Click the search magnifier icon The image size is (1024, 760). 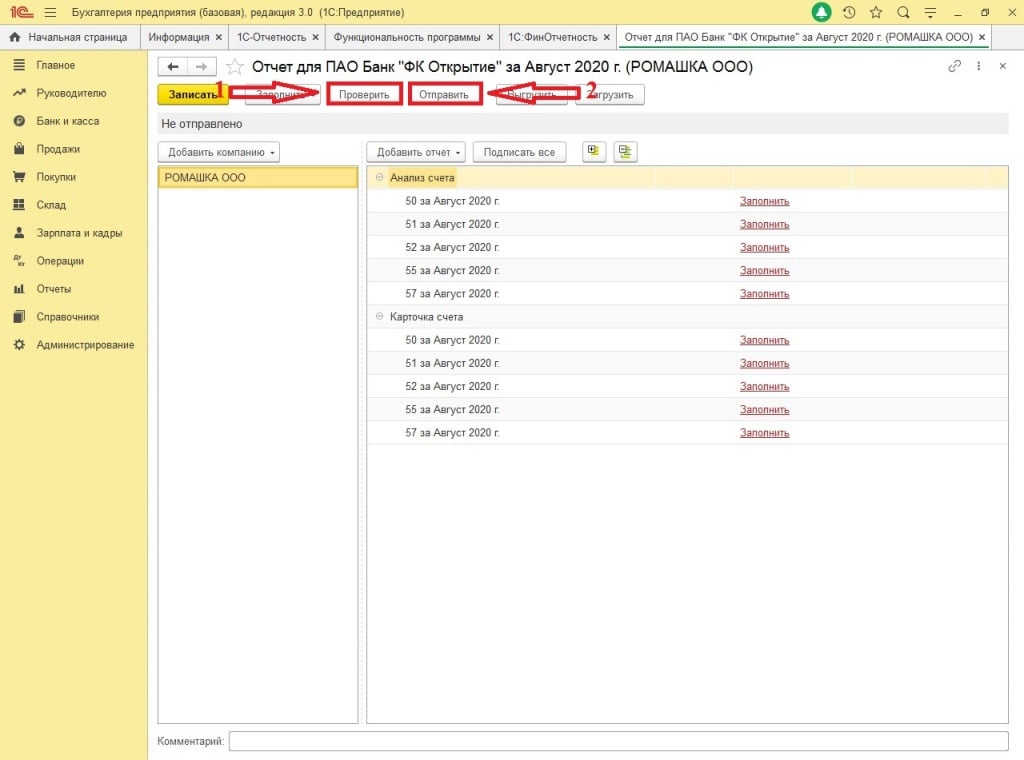tap(903, 13)
